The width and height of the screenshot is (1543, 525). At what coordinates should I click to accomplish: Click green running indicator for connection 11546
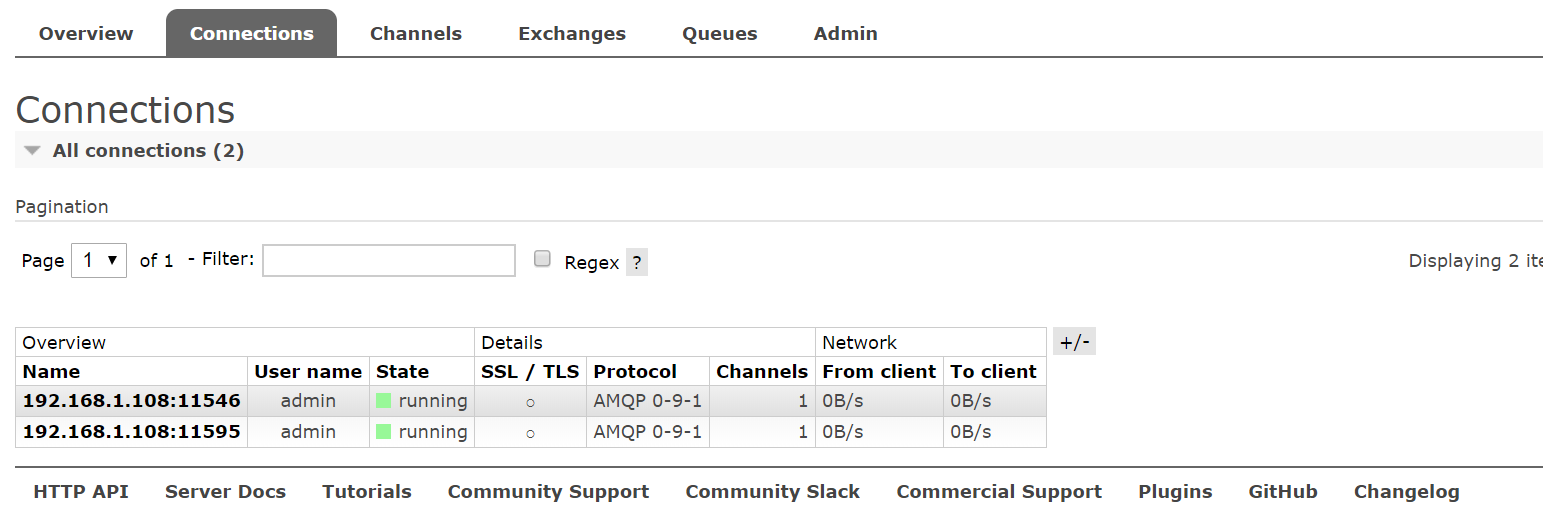coord(383,401)
